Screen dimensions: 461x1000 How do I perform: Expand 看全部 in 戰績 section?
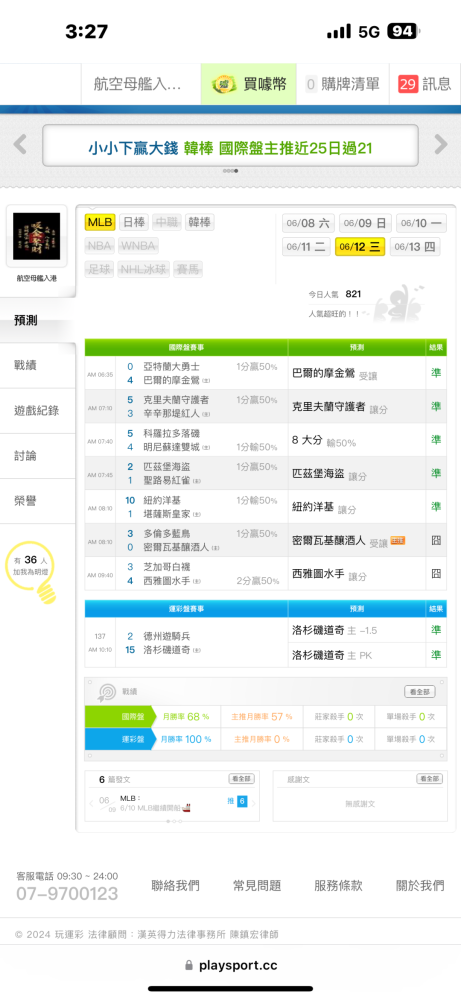420,692
